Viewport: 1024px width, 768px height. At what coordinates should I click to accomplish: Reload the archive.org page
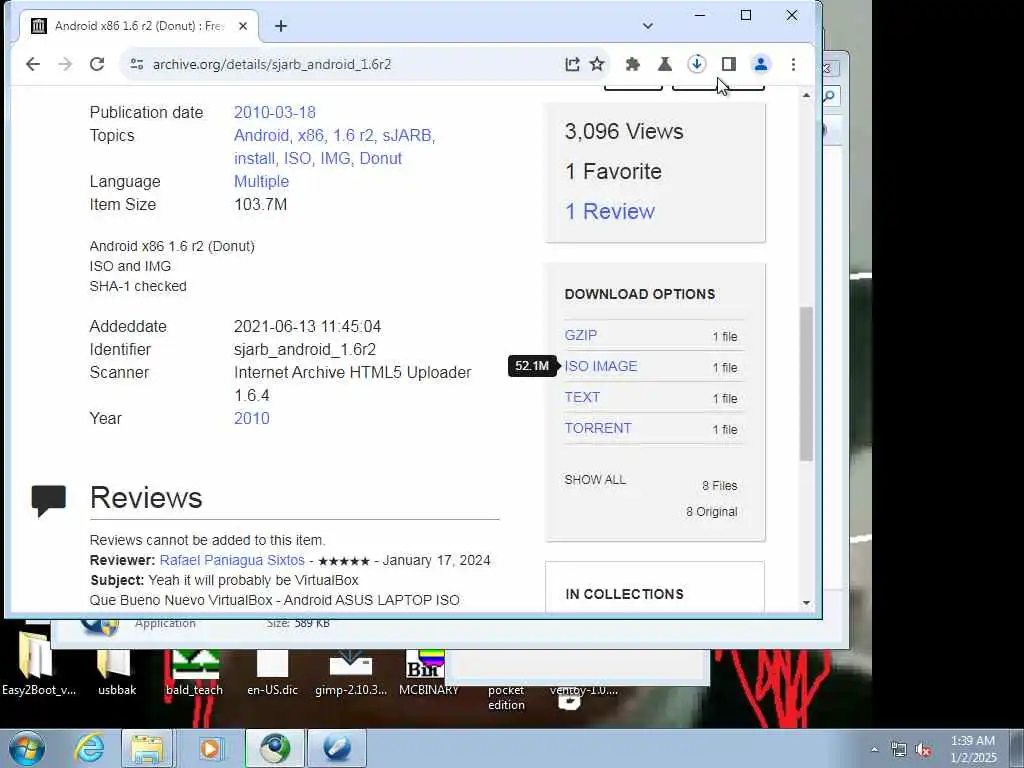click(97, 64)
